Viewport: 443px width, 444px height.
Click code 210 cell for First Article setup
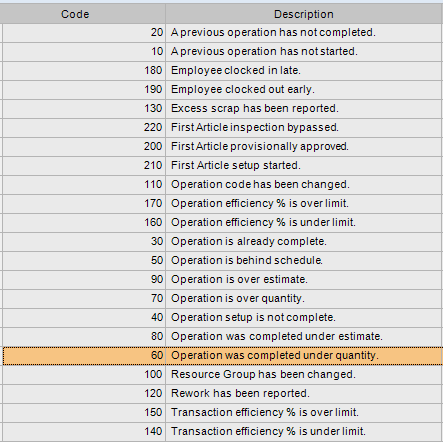click(84, 166)
